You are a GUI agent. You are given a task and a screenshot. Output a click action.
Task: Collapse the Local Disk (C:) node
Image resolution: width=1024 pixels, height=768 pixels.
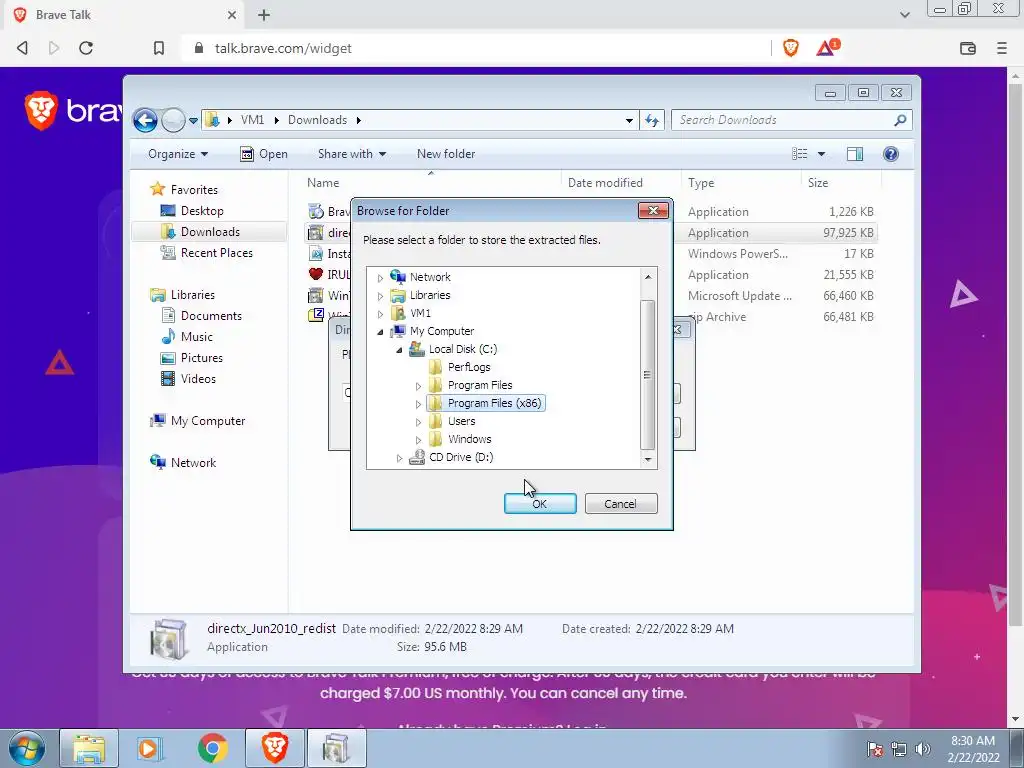[x=399, y=350]
